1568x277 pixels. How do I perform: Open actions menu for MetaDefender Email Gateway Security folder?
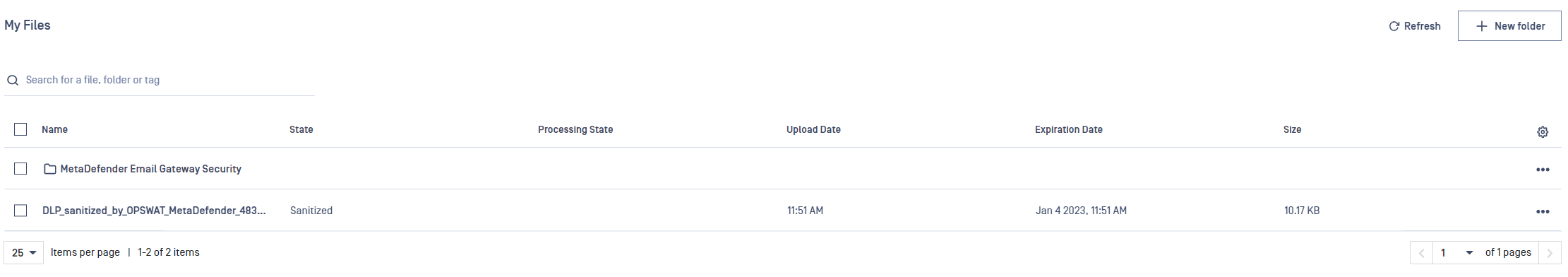point(1543,170)
